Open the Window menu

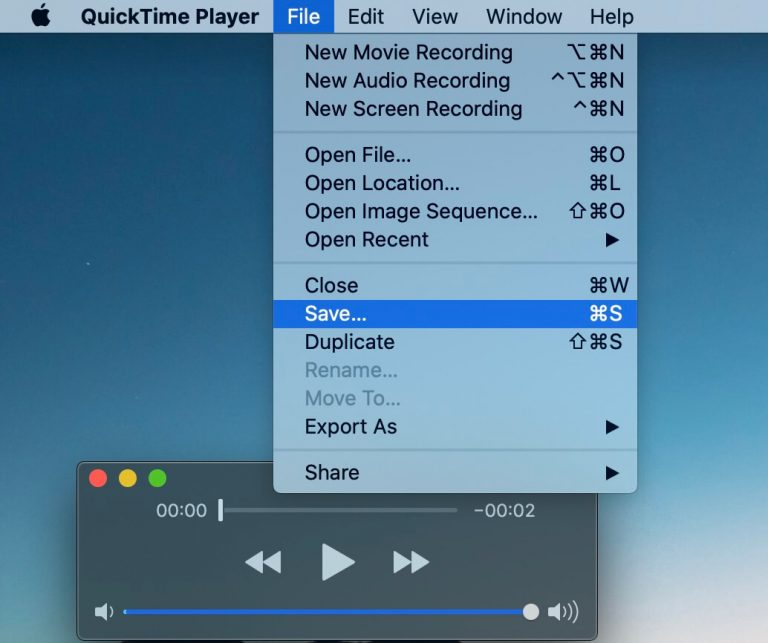[x=524, y=17]
